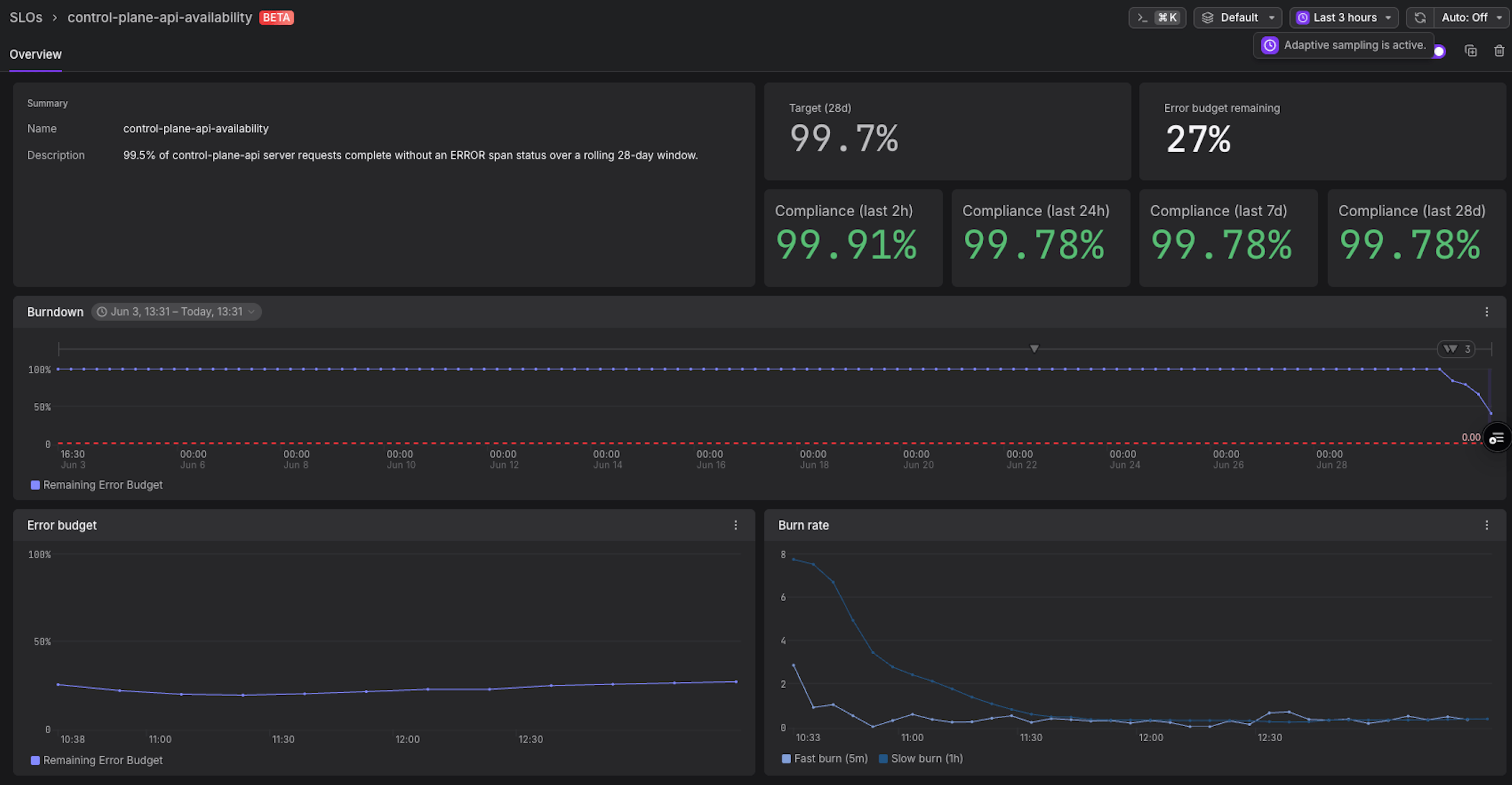Click the stacked layers icon beside Default

point(1208,18)
